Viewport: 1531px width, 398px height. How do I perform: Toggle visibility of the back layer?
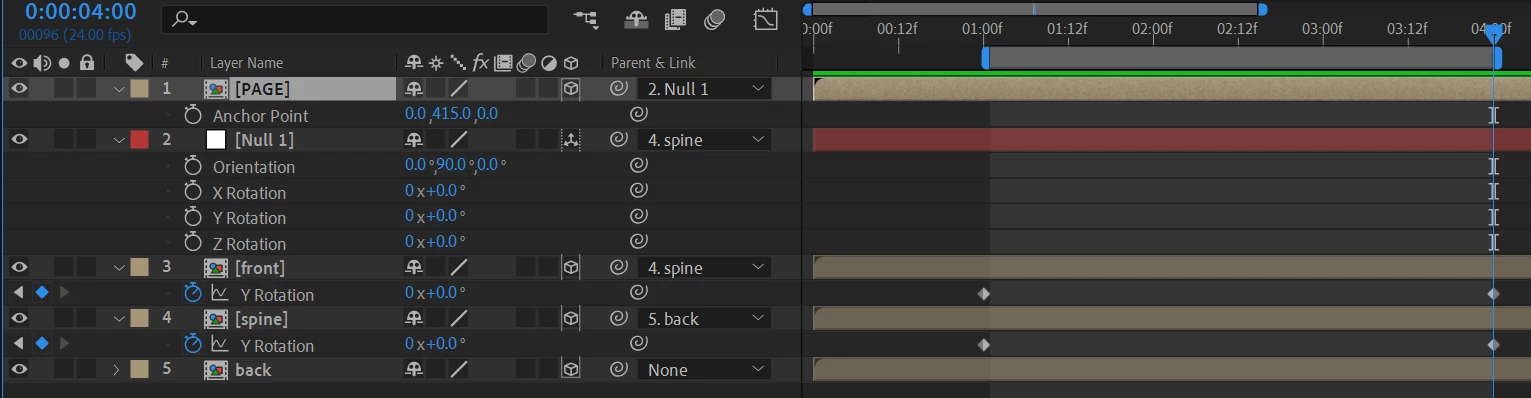tap(18, 370)
